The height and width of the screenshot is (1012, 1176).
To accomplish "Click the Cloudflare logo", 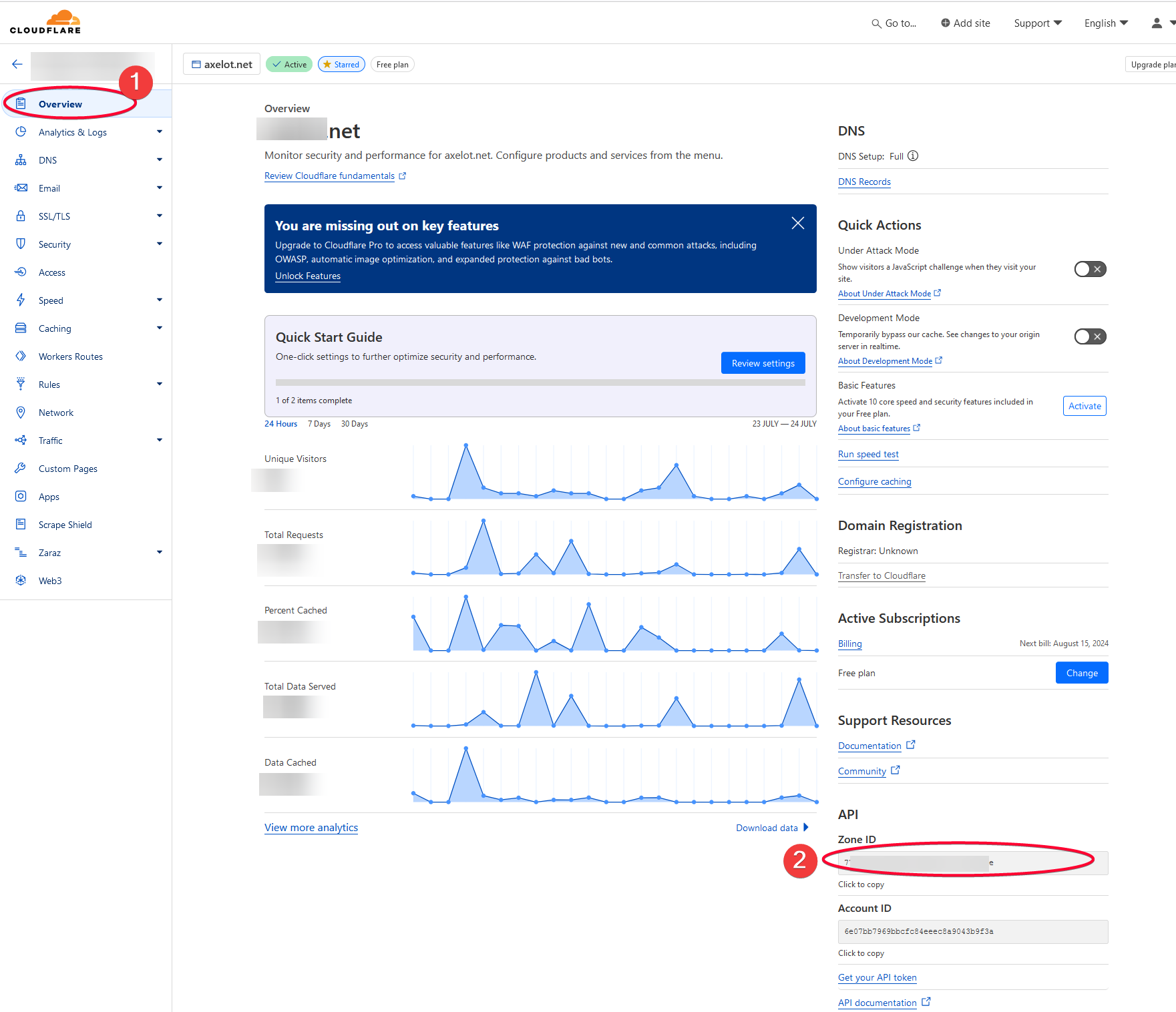I will [x=45, y=22].
